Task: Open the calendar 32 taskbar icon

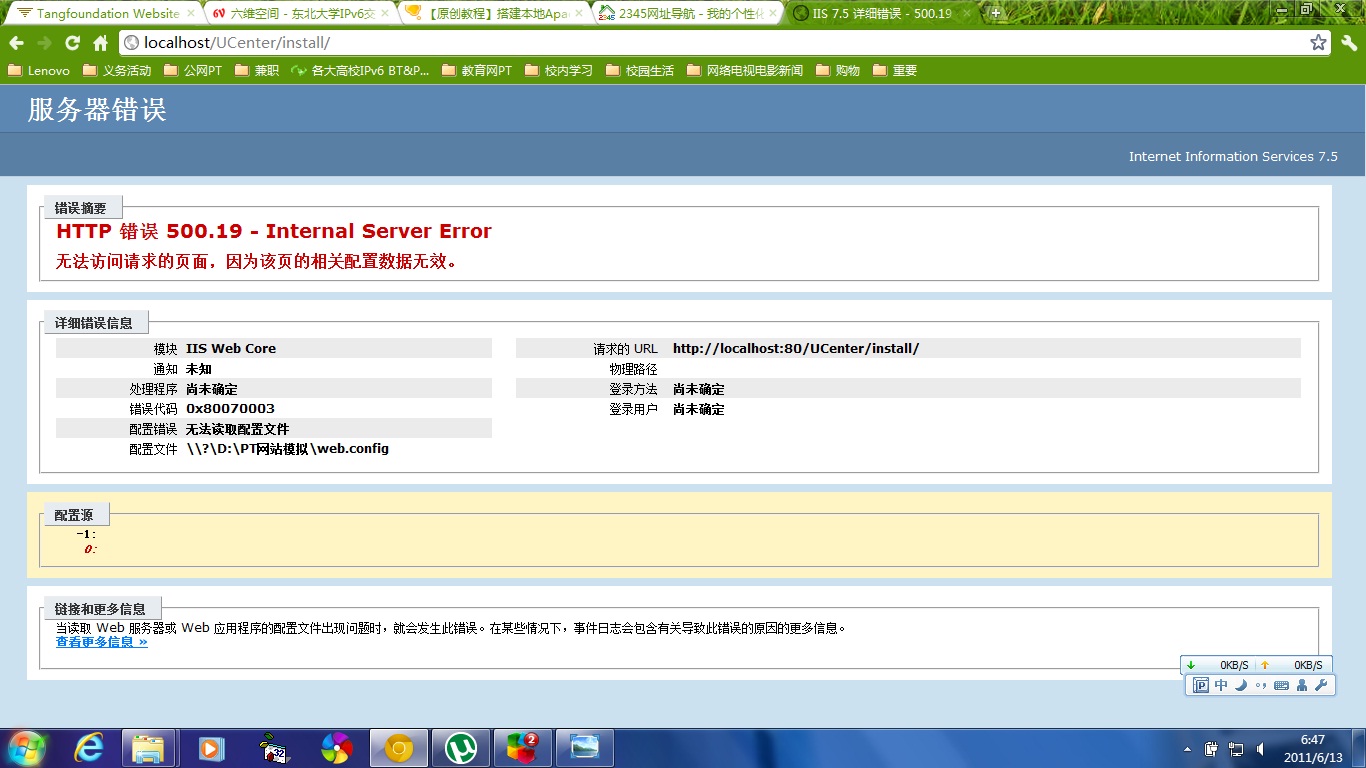Action: point(273,748)
